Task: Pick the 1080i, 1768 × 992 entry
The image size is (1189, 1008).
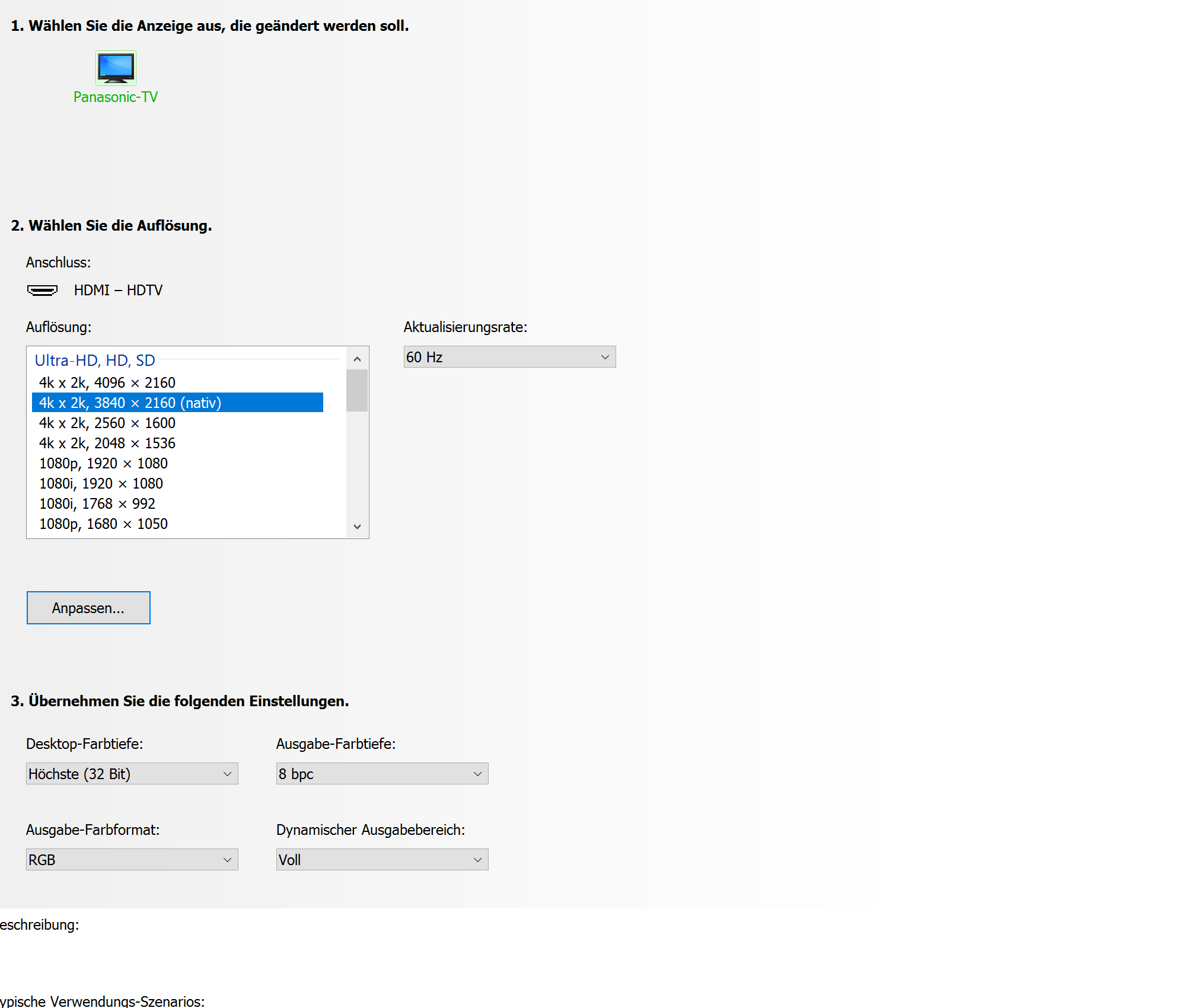Action: coord(97,503)
